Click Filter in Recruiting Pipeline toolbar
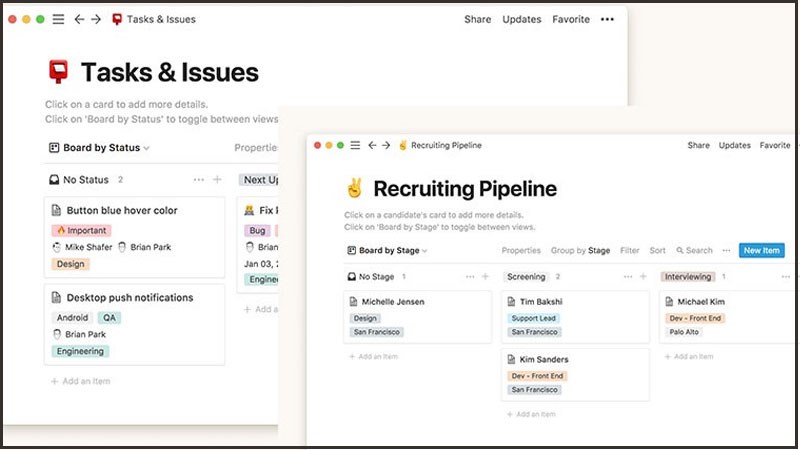Screen dimensions: 800x450 pyautogui.click(x=629, y=251)
